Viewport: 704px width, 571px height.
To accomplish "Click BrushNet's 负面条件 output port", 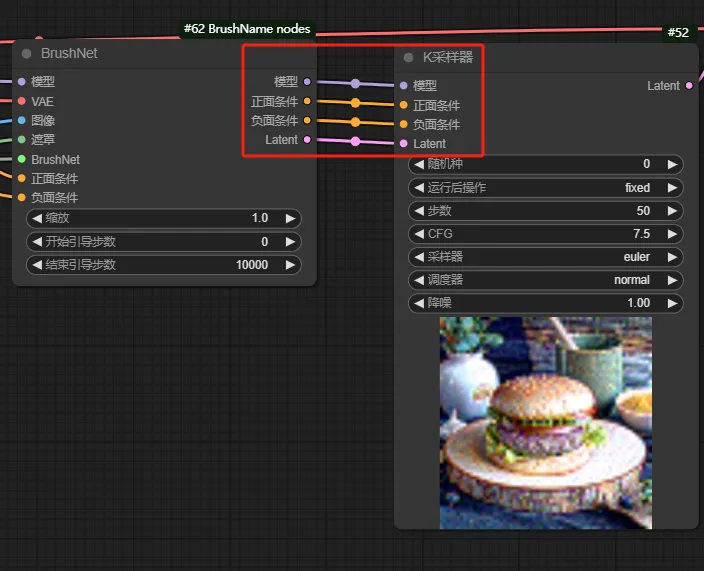I will (307, 120).
